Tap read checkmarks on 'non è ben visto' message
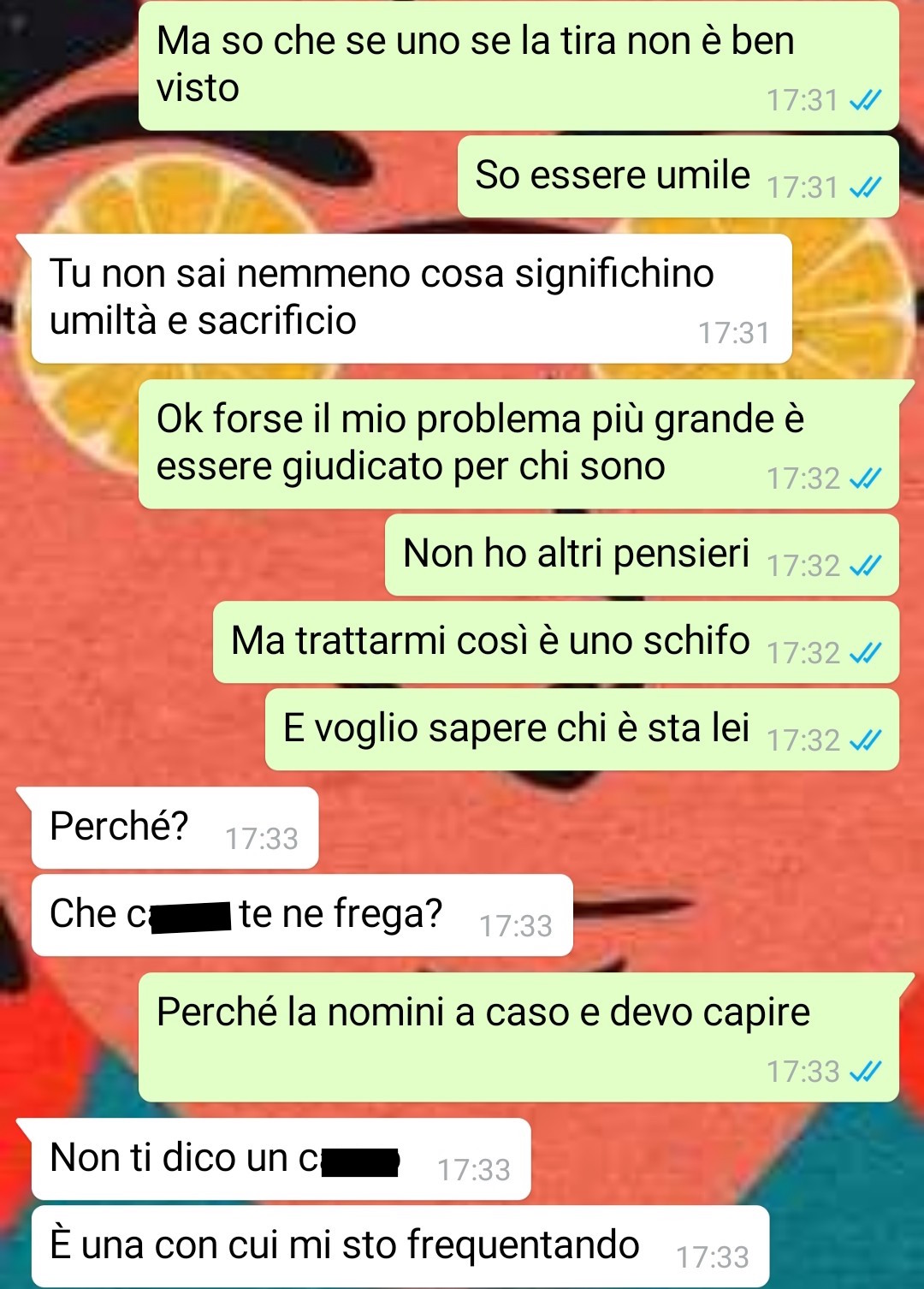 pos(865,100)
